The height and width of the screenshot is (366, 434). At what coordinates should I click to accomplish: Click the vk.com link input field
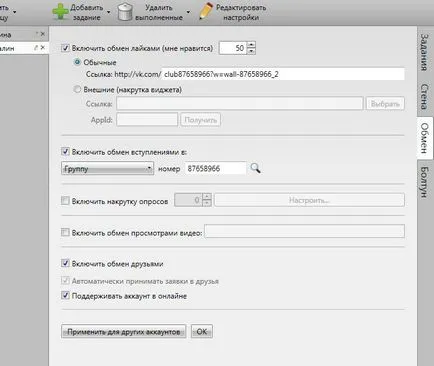[x=283, y=74]
